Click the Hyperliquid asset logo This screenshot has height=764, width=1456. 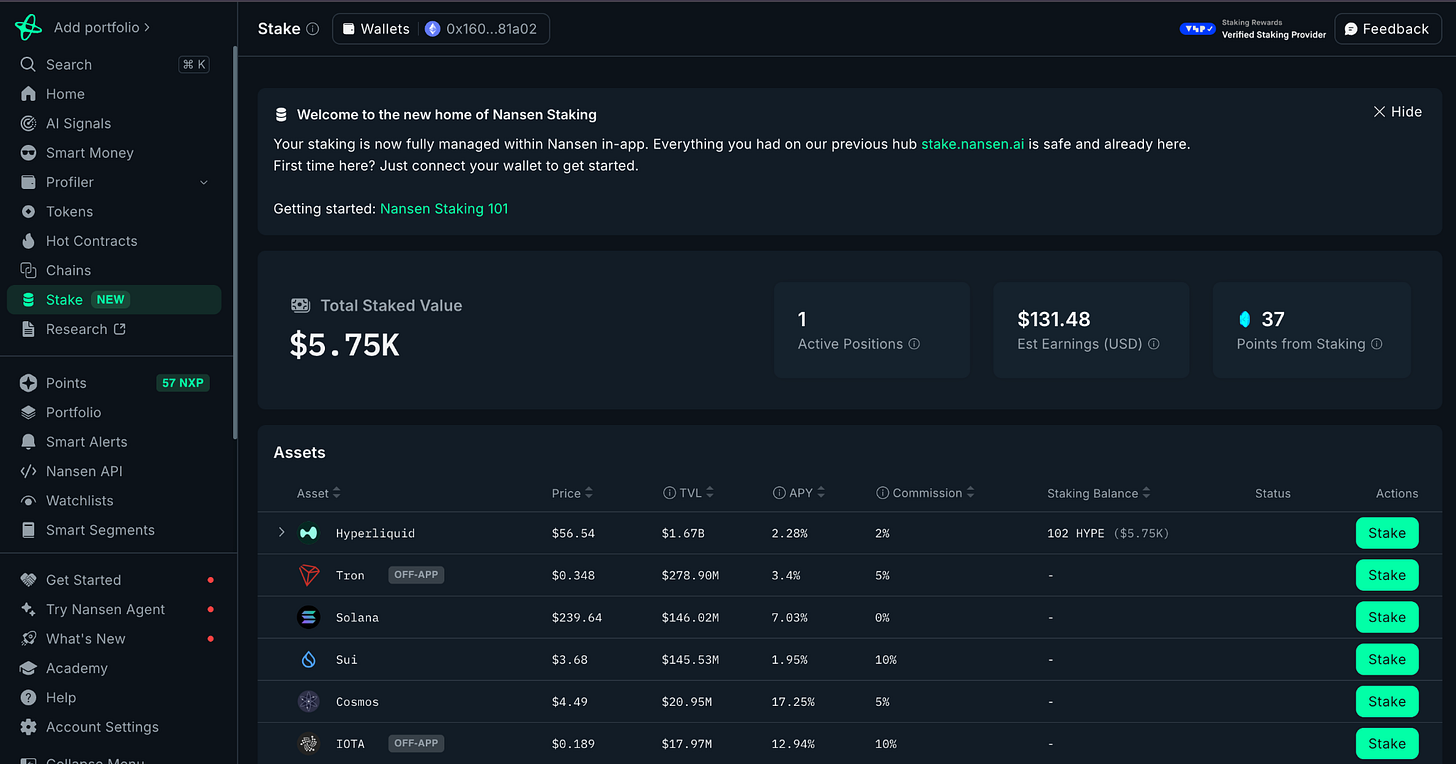click(309, 533)
